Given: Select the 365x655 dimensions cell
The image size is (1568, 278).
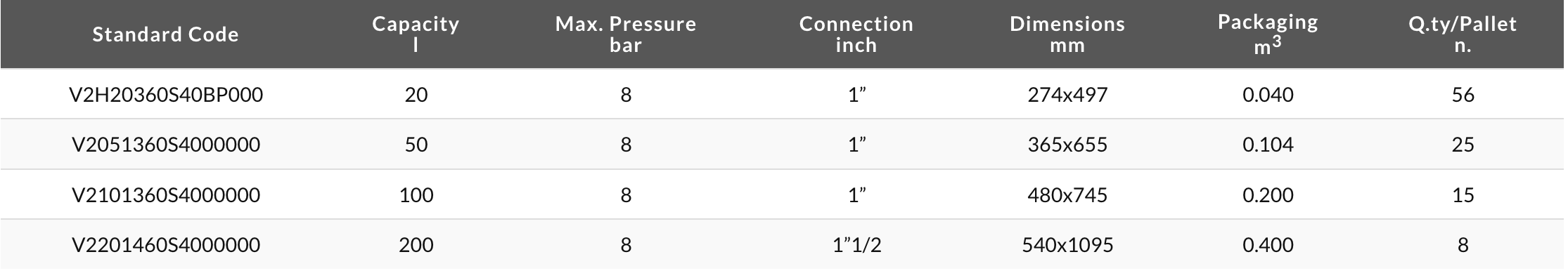Looking at the screenshot, I should pos(1067,145).
